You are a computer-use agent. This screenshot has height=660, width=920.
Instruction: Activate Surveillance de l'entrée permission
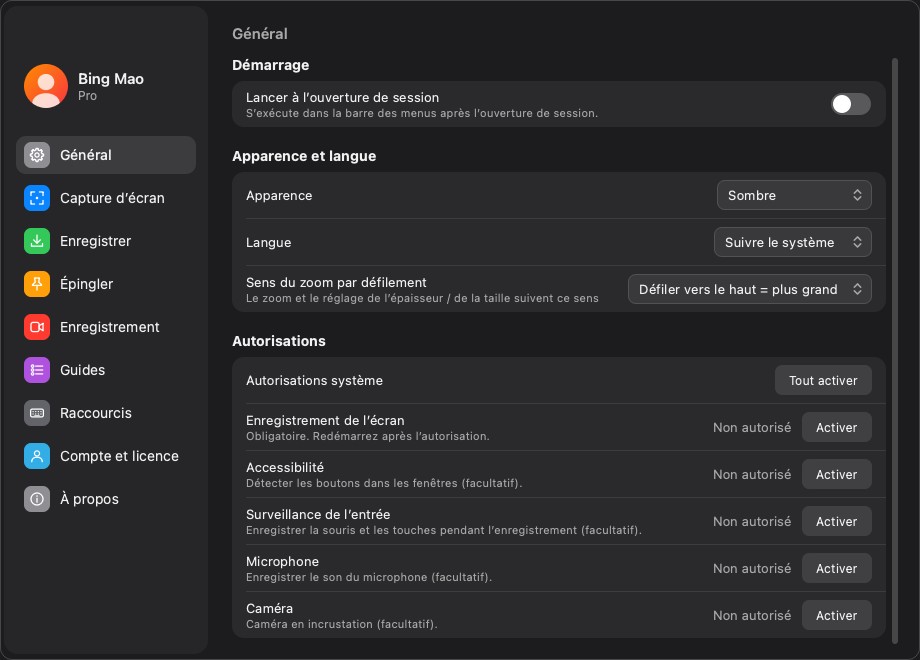click(836, 522)
